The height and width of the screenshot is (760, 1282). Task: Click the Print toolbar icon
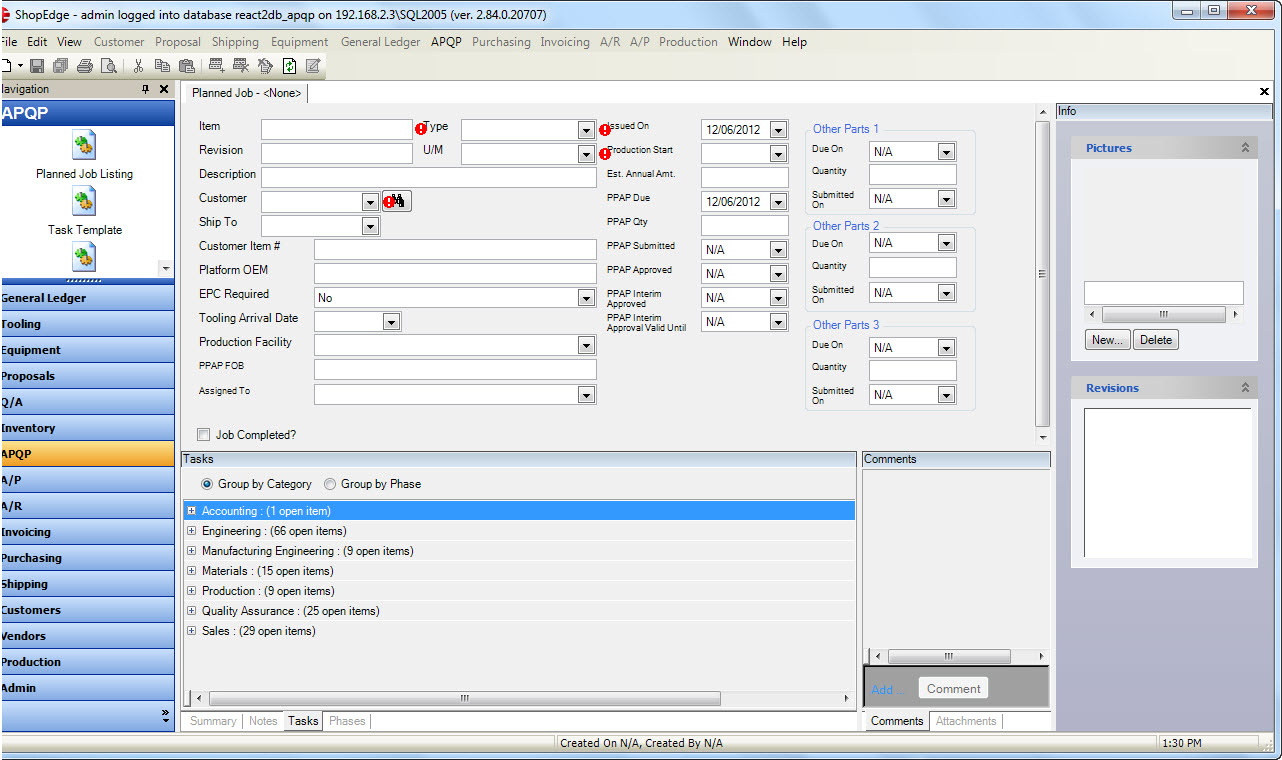click(x=85, y=66)
